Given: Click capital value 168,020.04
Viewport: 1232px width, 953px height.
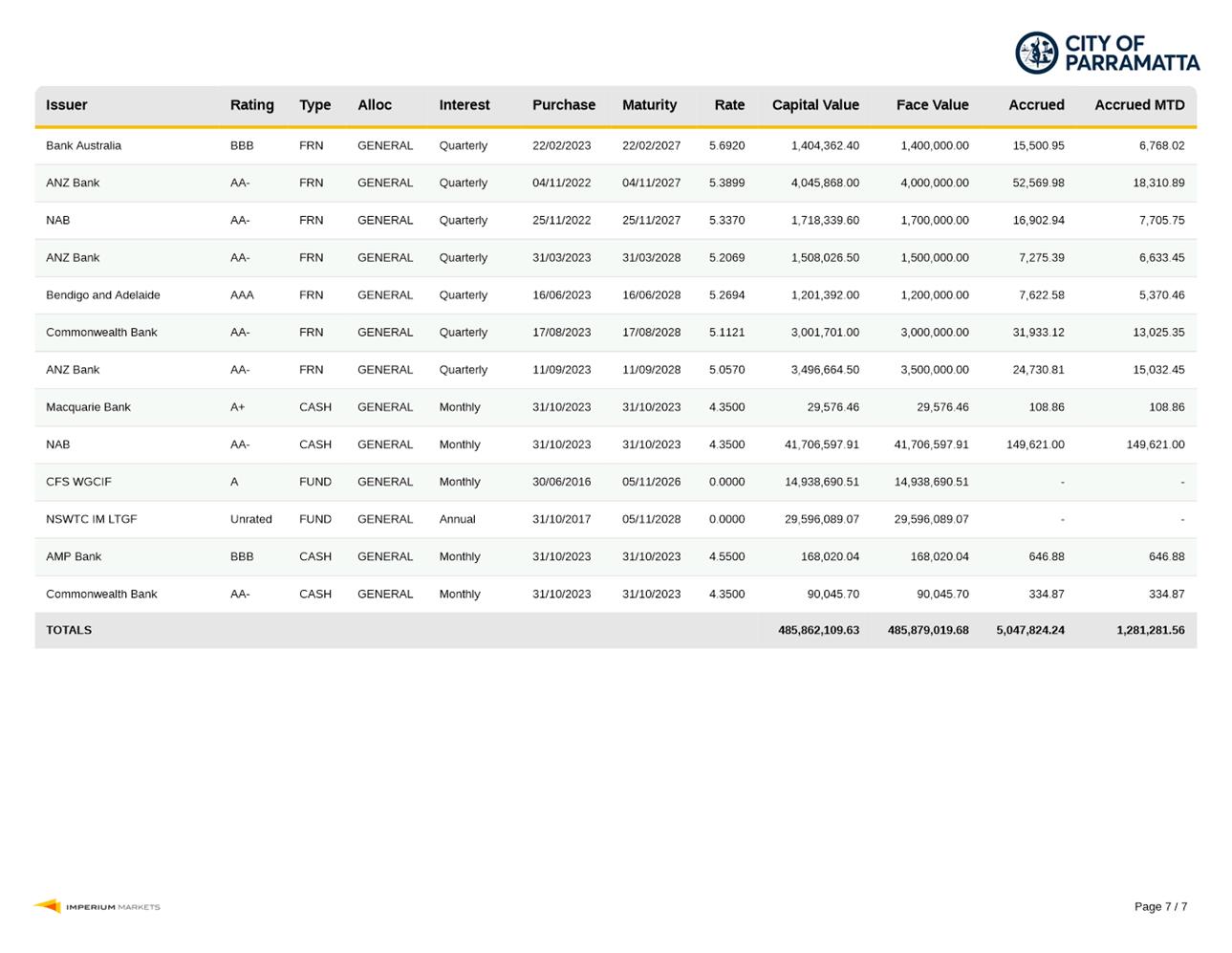Looking at the screenshot, I should [830, 556].
